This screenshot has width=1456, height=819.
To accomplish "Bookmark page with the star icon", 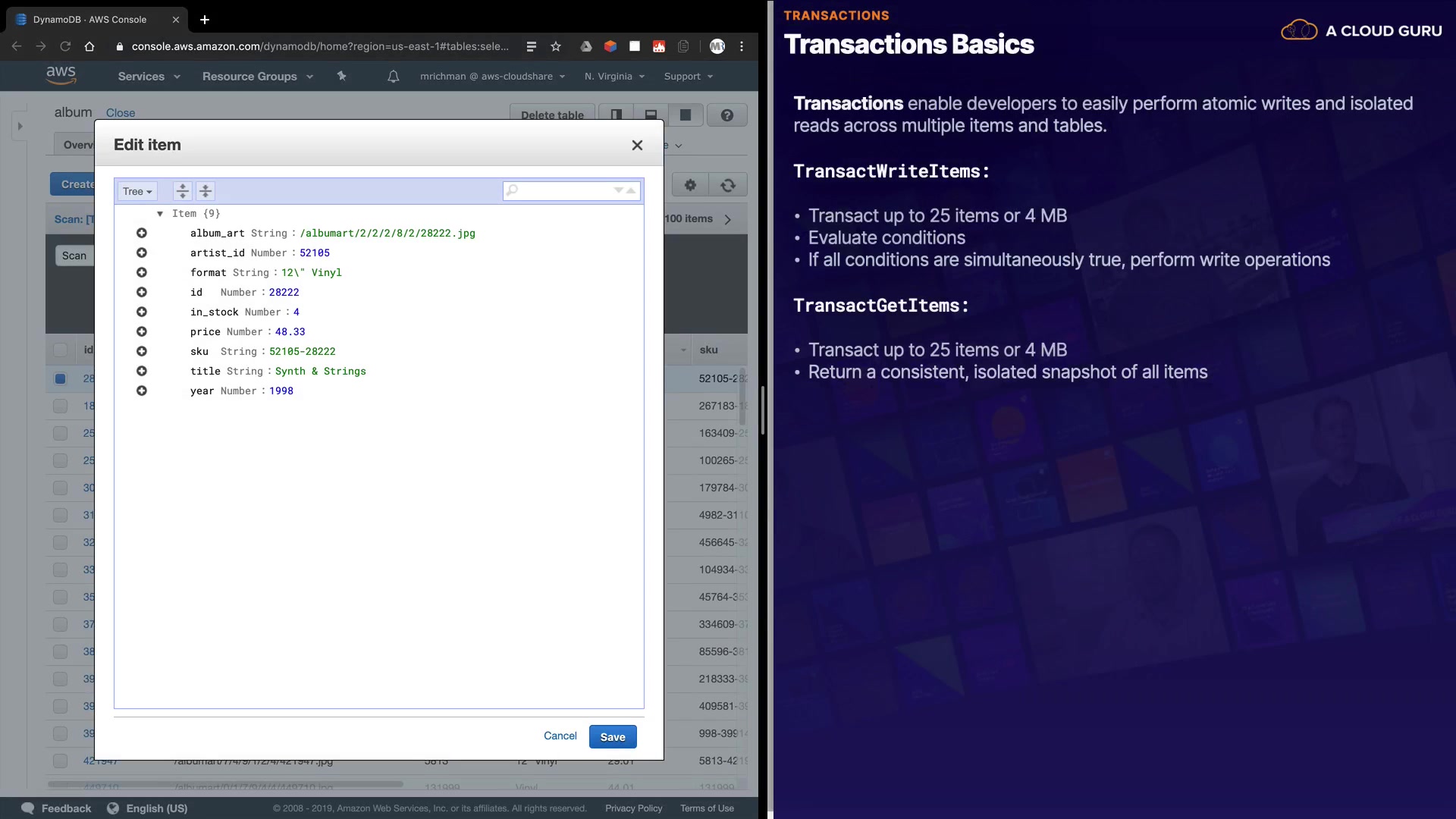I will (556, 46).
